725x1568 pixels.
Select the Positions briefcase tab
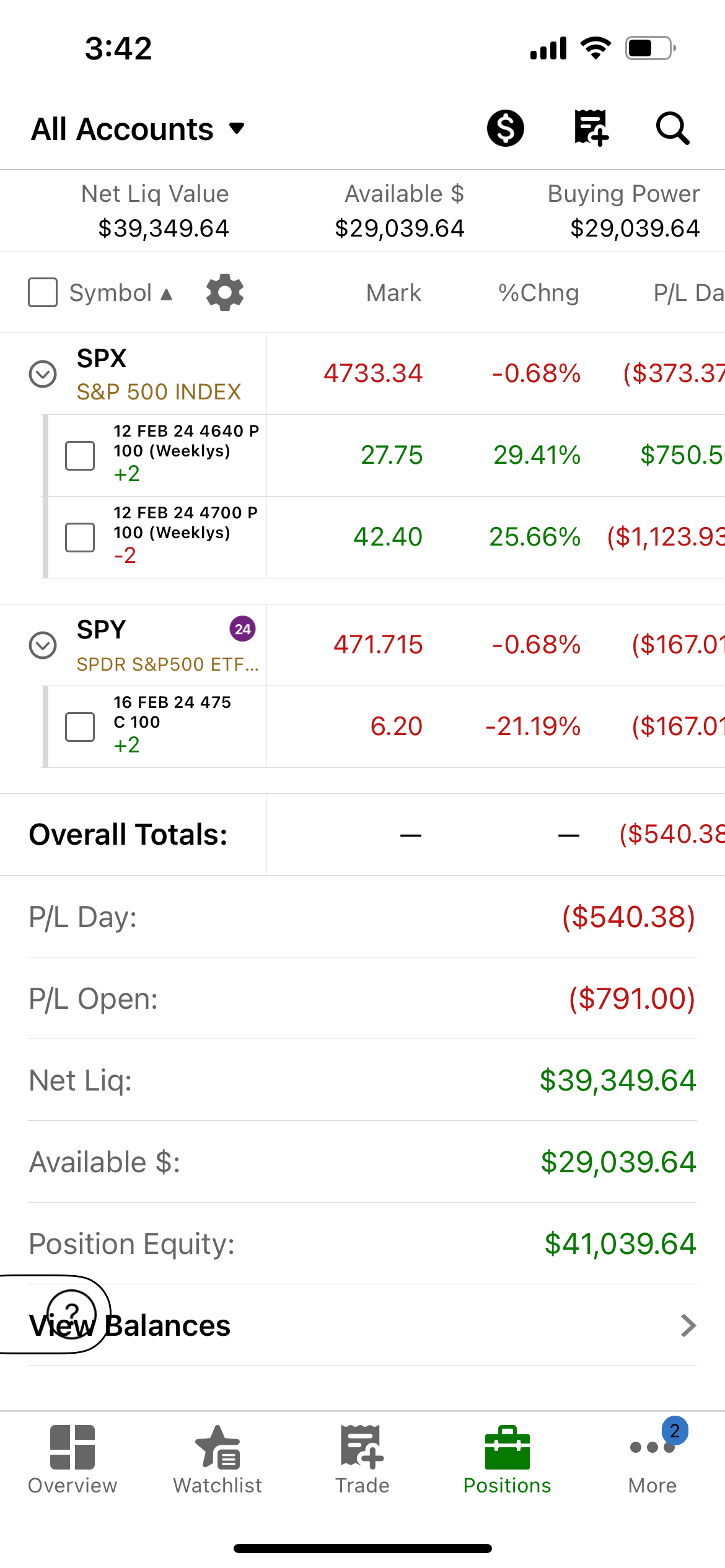coord(507,1460)
